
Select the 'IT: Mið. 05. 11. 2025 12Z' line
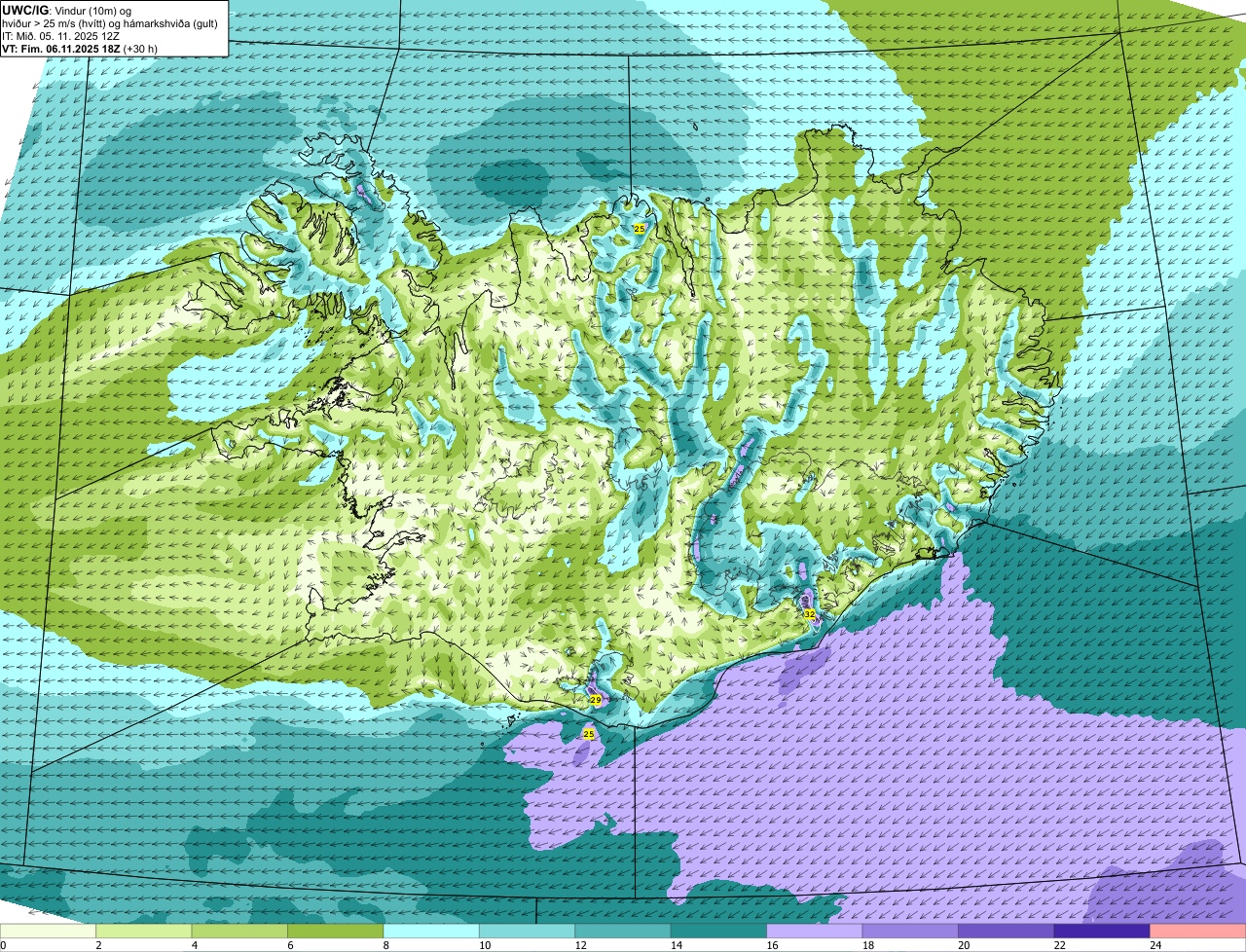[x=60, y=35]
